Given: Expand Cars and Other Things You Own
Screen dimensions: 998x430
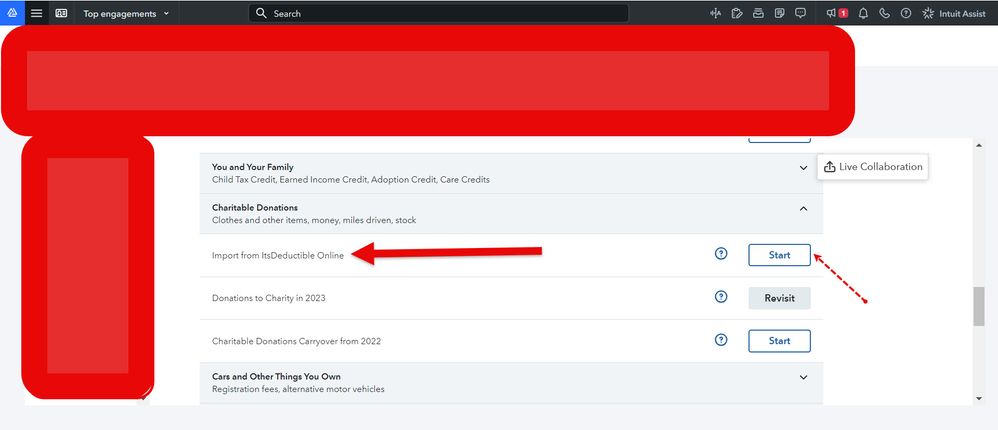Looking at the screenshot, I should (x=803, y=377).
